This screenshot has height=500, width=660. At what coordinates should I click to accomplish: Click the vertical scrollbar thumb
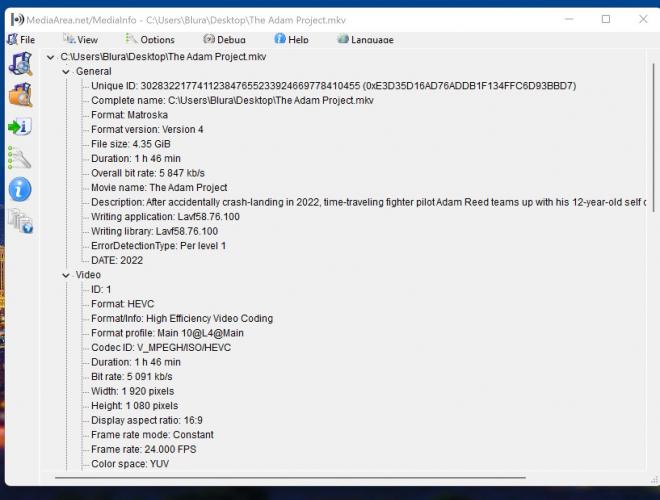[x=654, y=138]
